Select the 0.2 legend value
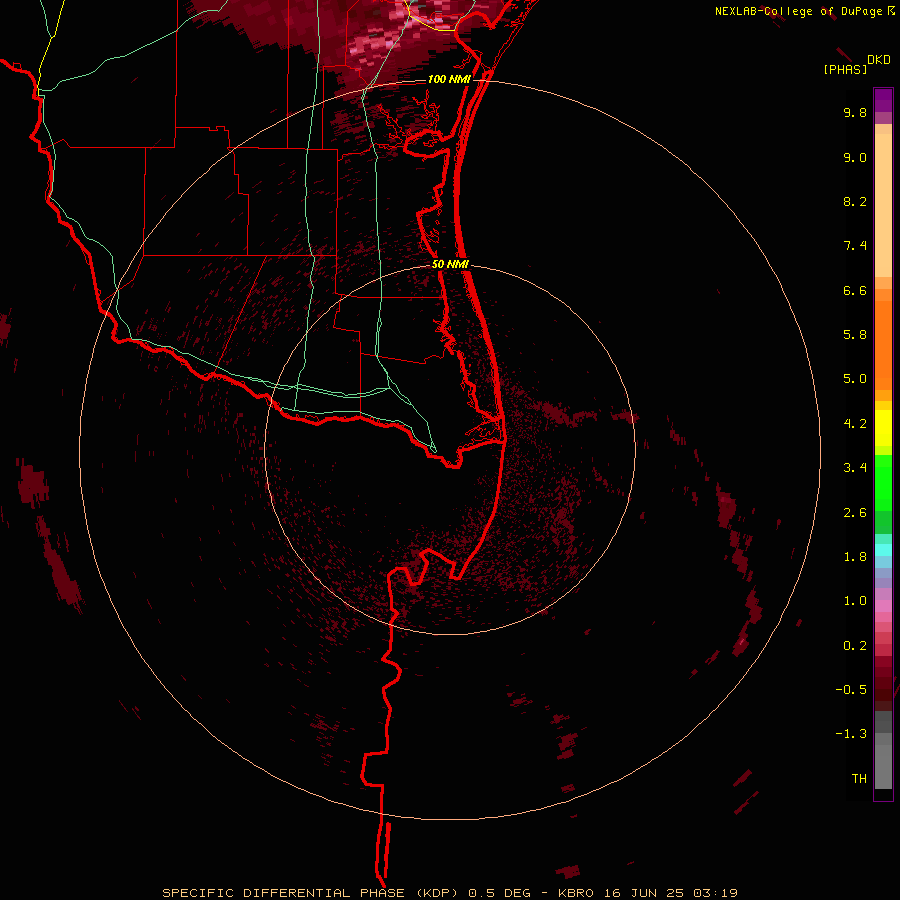The image size is (900, 900). coord(855,646)
